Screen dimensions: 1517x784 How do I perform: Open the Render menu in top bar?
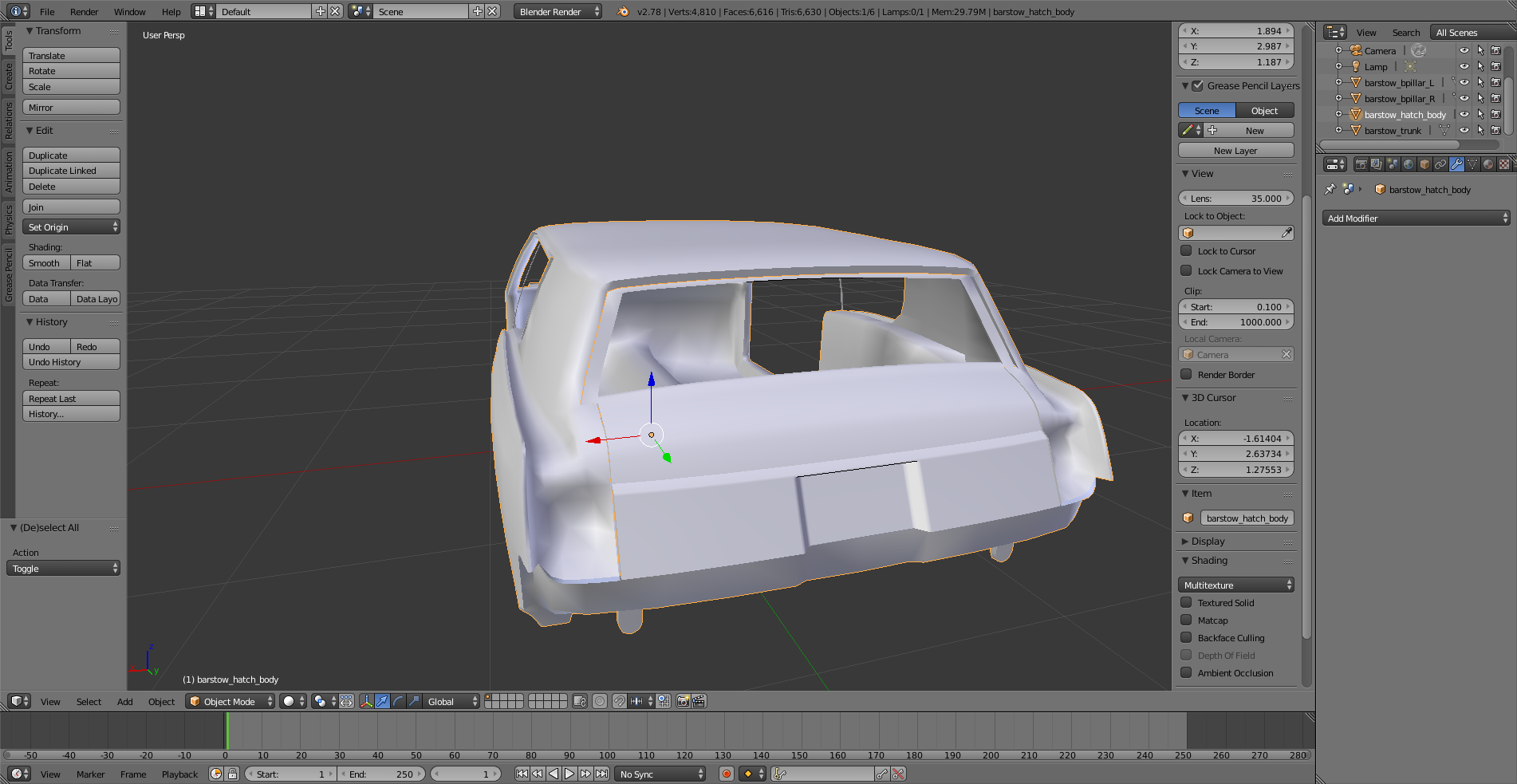click(x=84, y=12)
